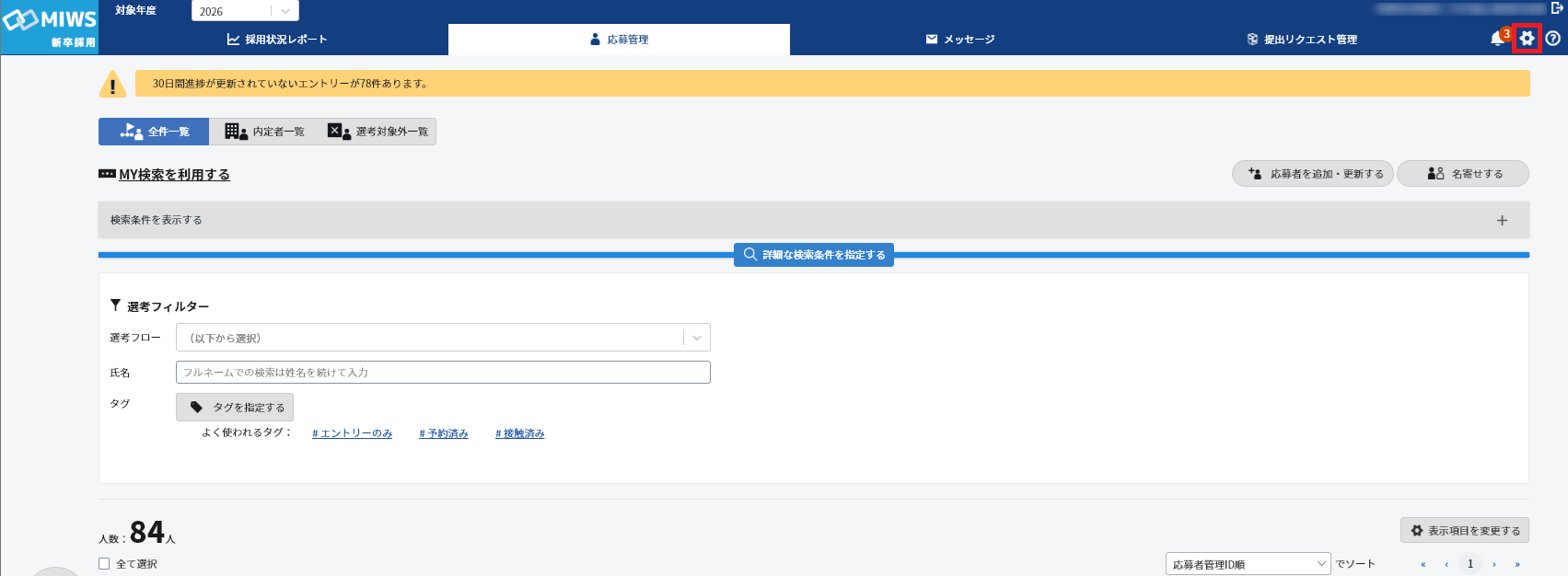Switch to 採用状況レポート tab
Image resolution: width=1568 pixels, height=576 pixels.
point(277,40)
